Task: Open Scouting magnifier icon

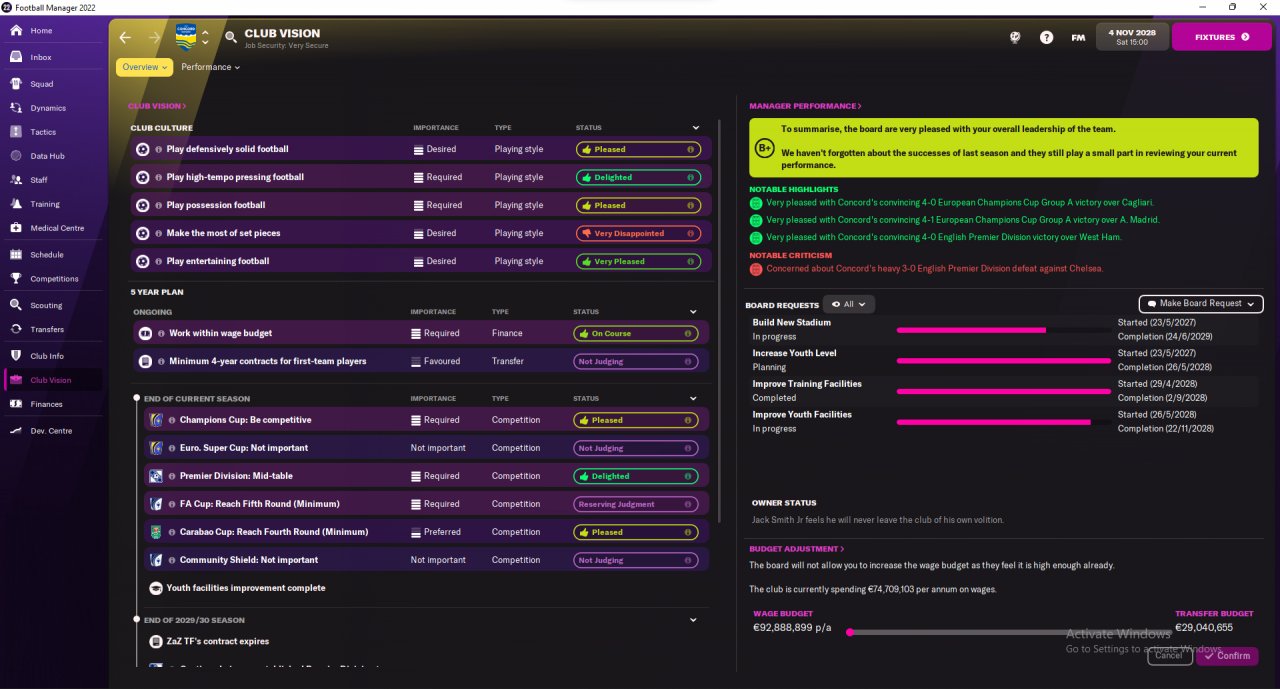Action: [x=16, y=305]
